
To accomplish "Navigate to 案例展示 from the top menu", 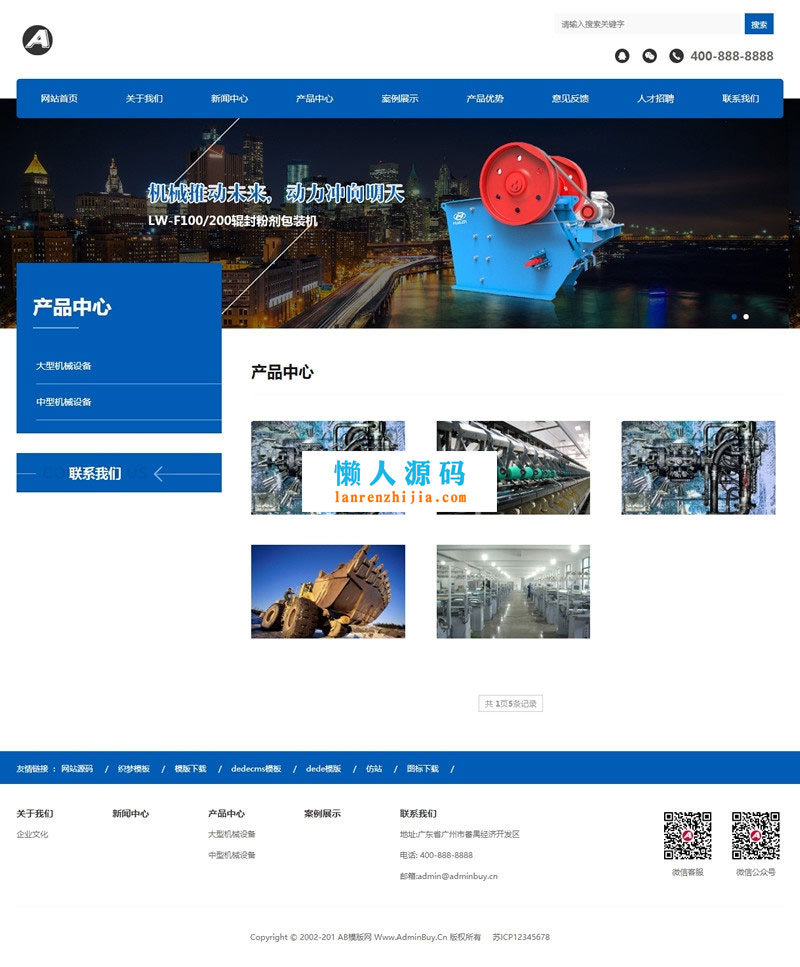I will click(x=401, y=98).
